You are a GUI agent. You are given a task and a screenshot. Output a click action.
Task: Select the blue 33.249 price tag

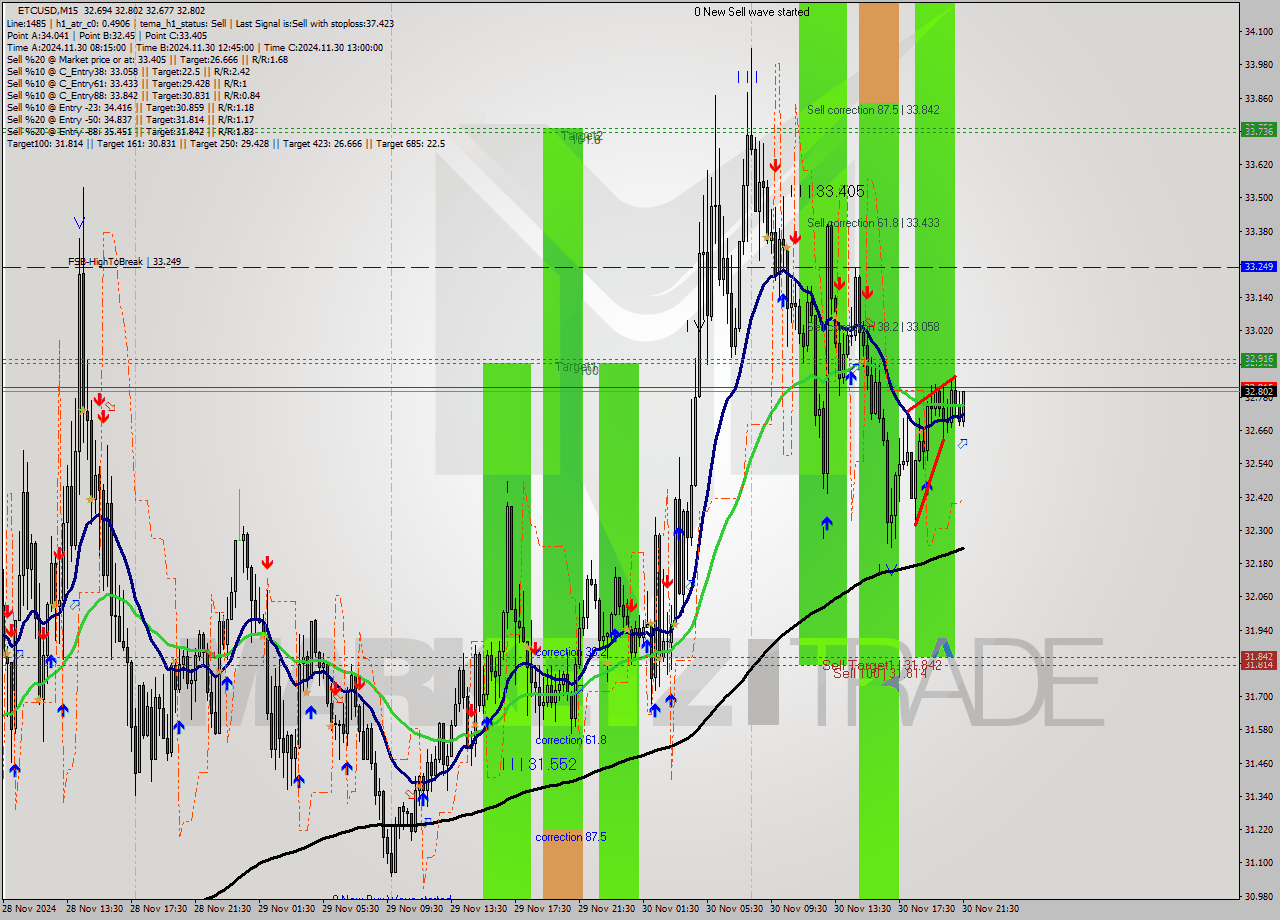coord(1258,267)
